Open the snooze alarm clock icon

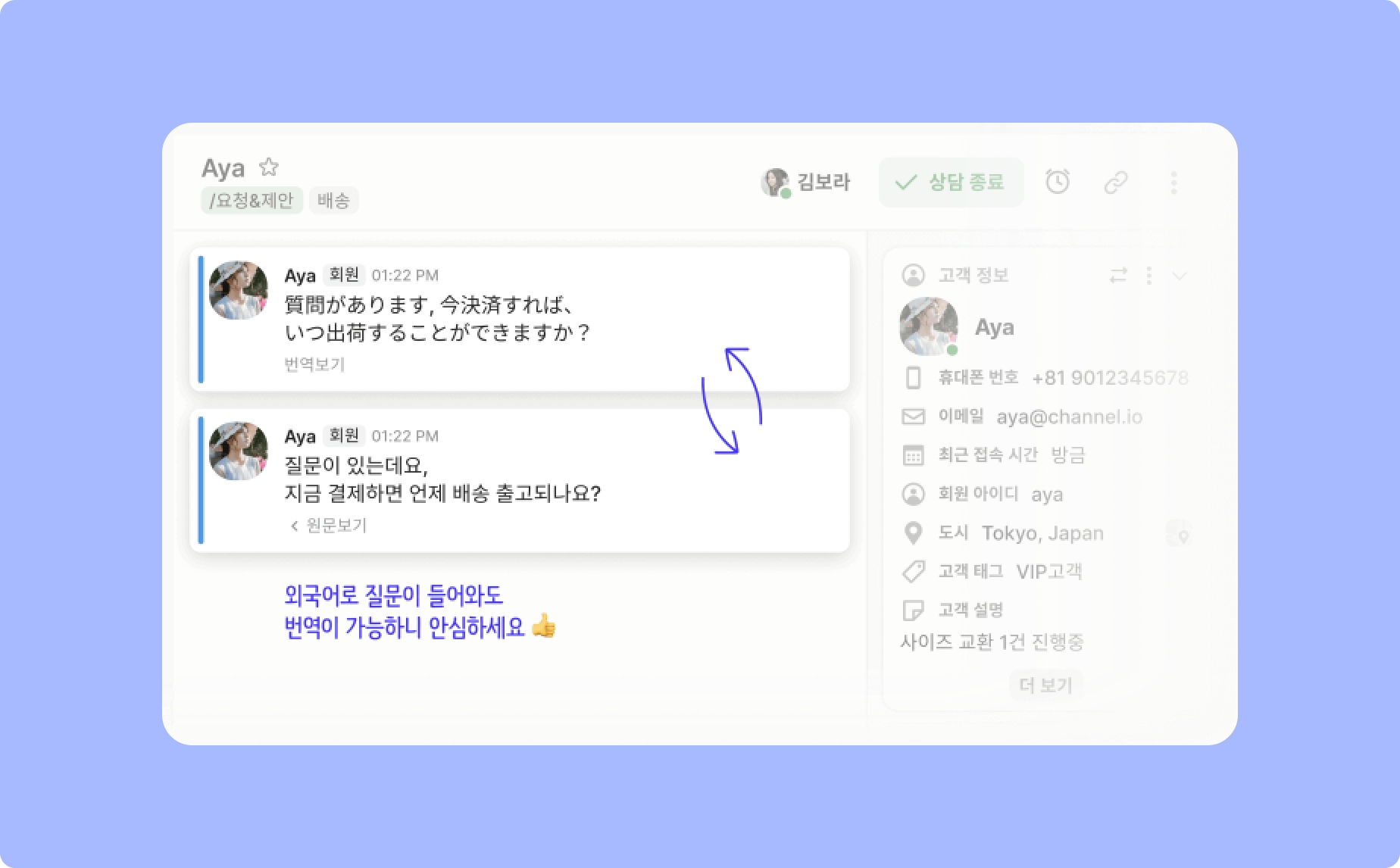click(1057, 182)
